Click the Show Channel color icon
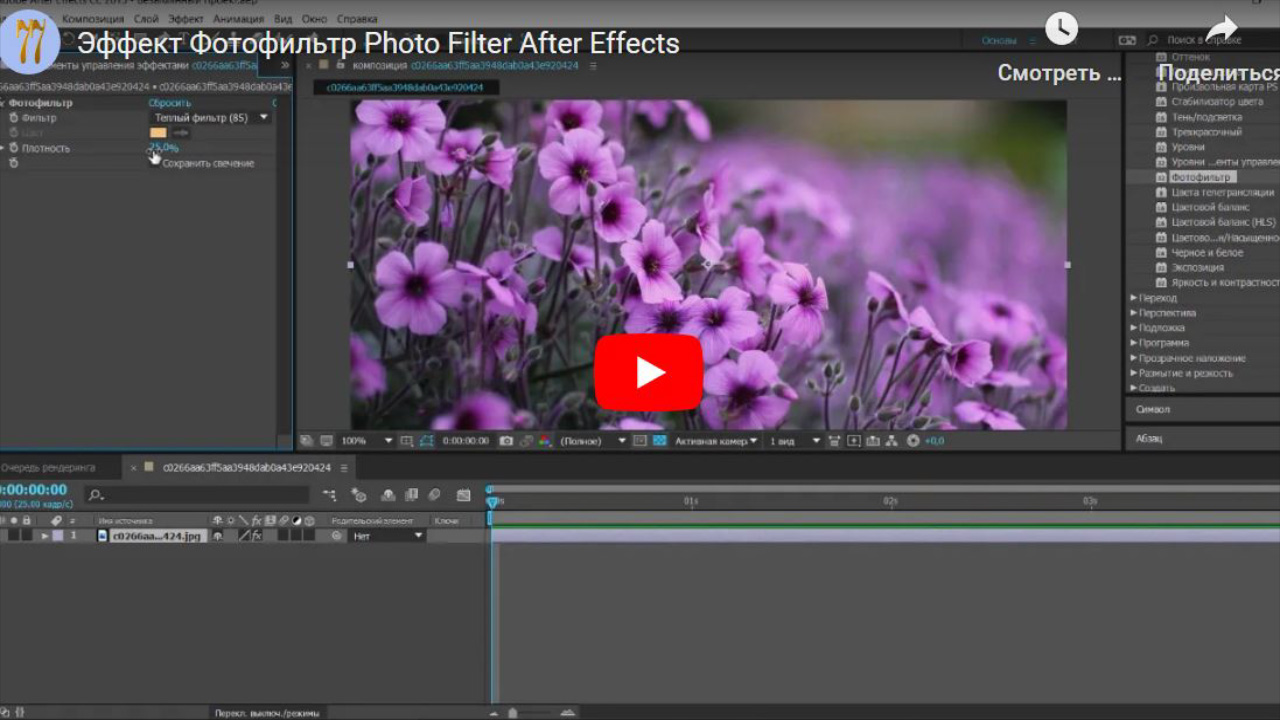The image size is (1280, 720). coord(546,440)
